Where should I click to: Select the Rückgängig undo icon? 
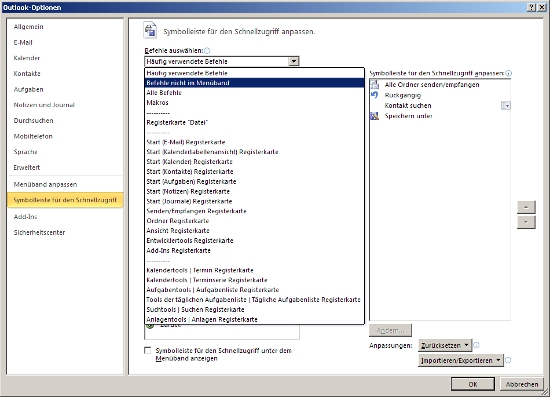tap(375, 95)
